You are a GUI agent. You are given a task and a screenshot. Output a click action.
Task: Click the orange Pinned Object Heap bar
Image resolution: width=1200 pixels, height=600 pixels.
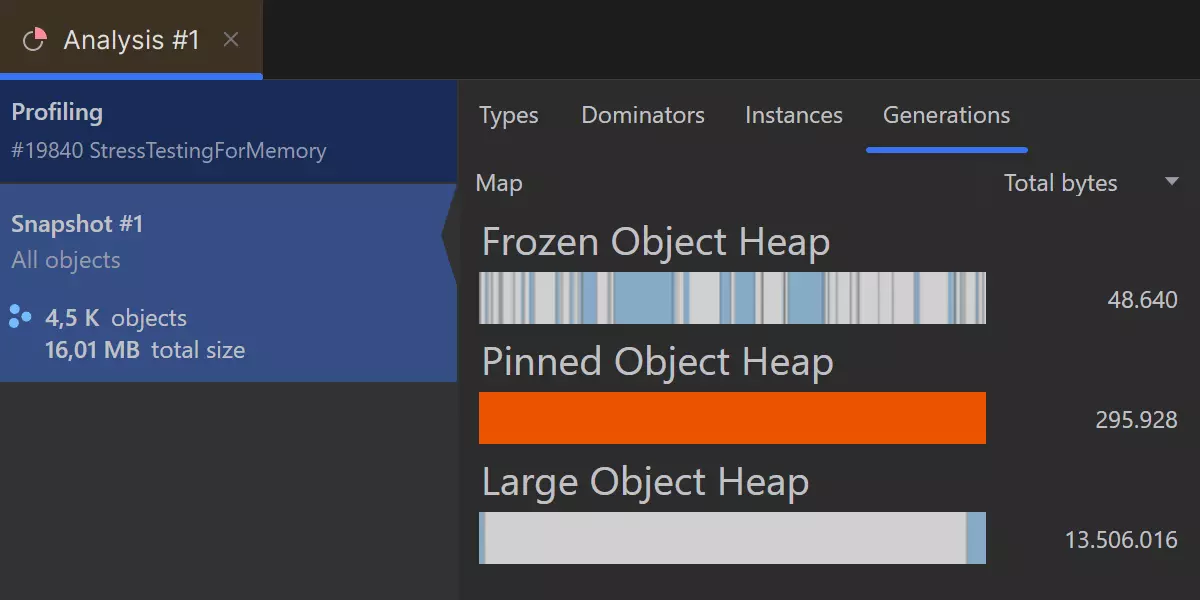pos(732,418)
